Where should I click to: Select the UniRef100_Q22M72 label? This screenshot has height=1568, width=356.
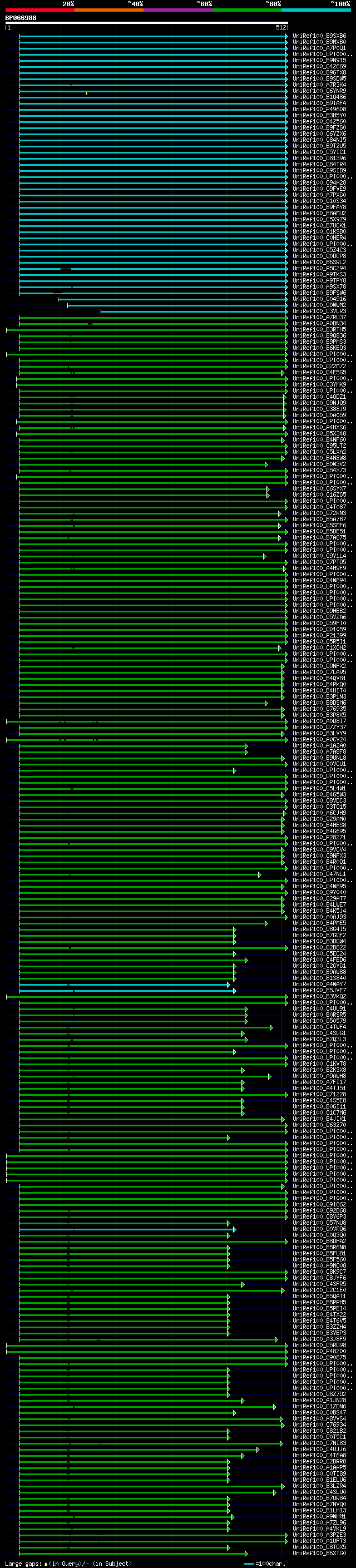319,366
